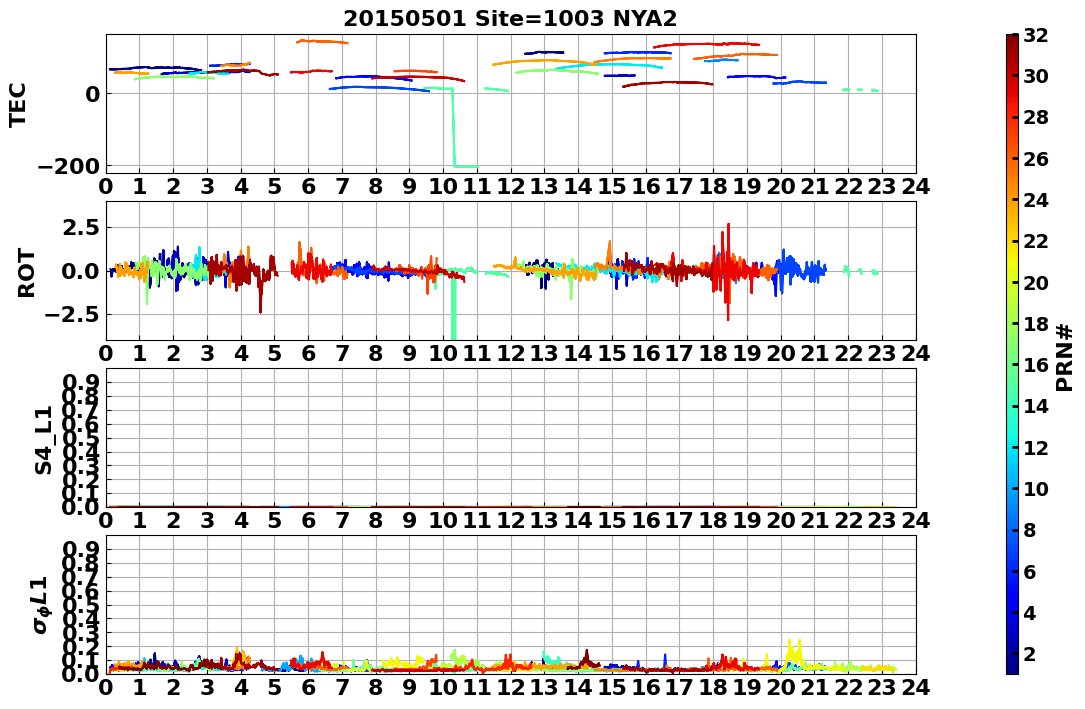The height and width of the screenshot is (709, 1085).
Task: Select the colorbar tick label 12
Action: coord(1036,448)
